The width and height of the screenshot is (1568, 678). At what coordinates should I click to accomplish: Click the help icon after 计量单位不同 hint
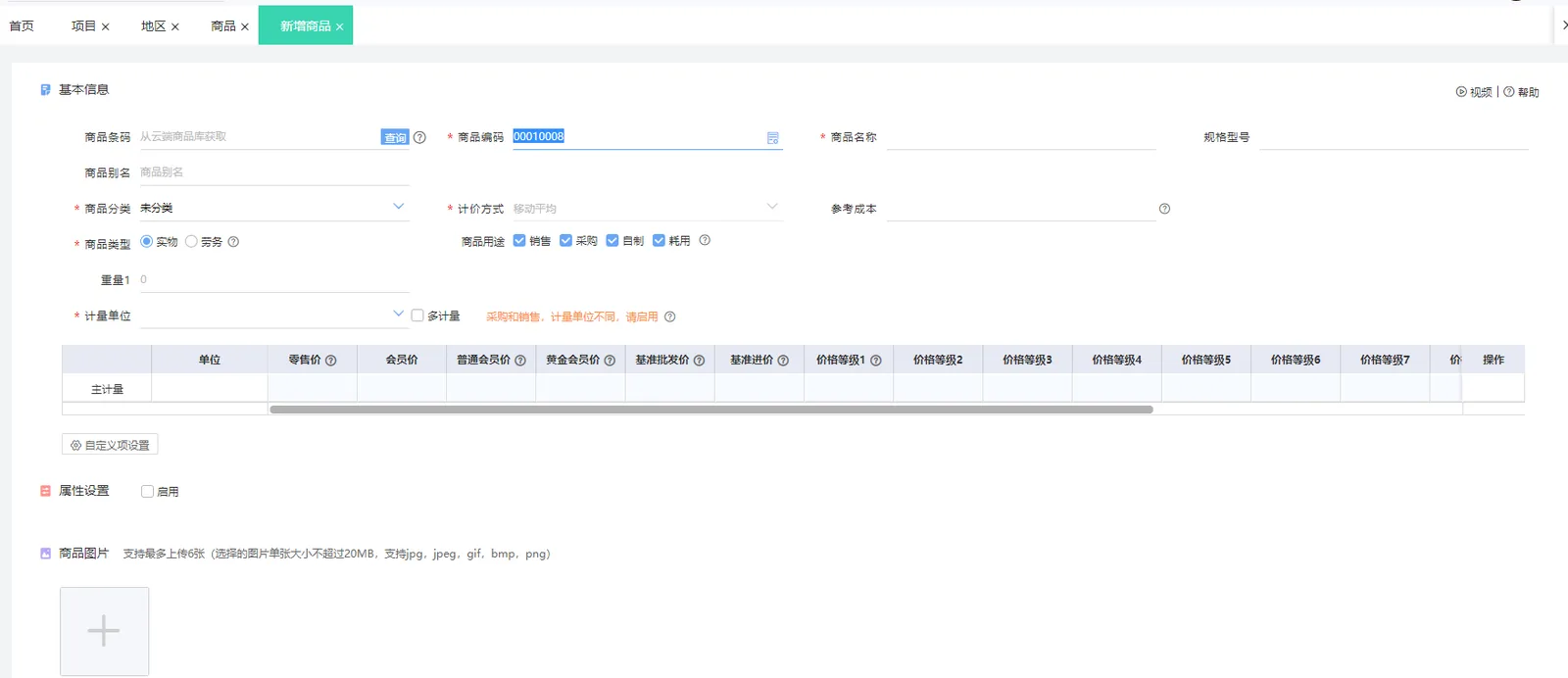tap(670, 316)
